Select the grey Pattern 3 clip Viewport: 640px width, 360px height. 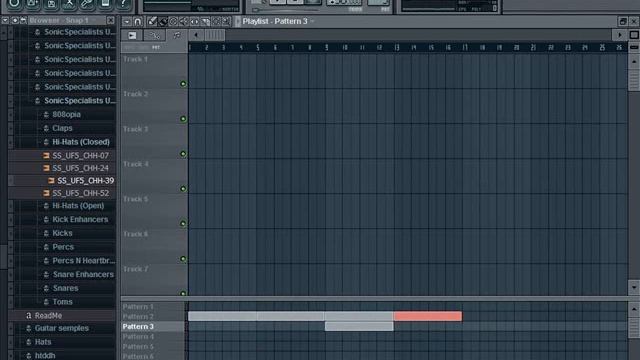pyautogui.click(x=359, y=326)
